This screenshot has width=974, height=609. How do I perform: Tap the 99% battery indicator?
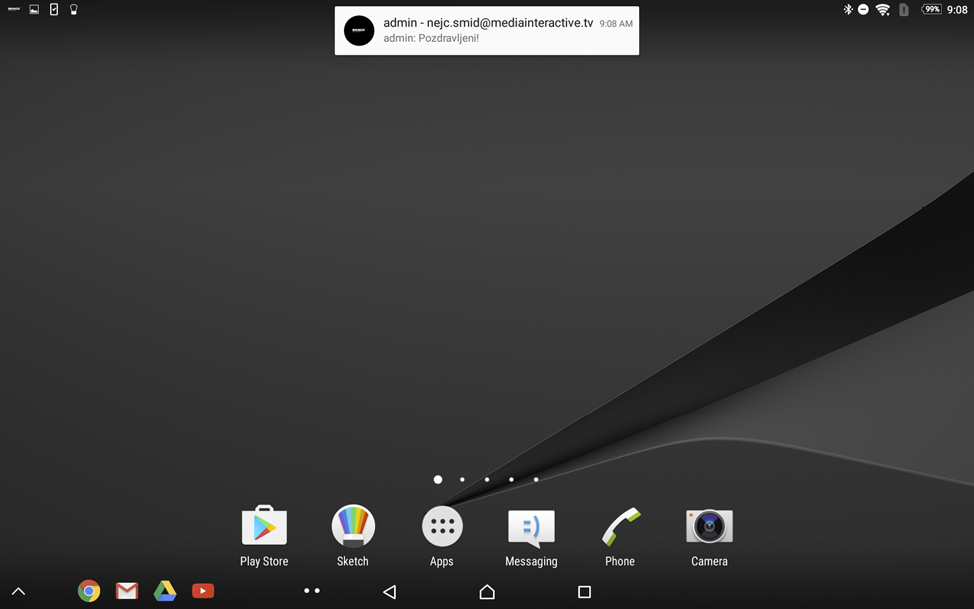[931, 9]
